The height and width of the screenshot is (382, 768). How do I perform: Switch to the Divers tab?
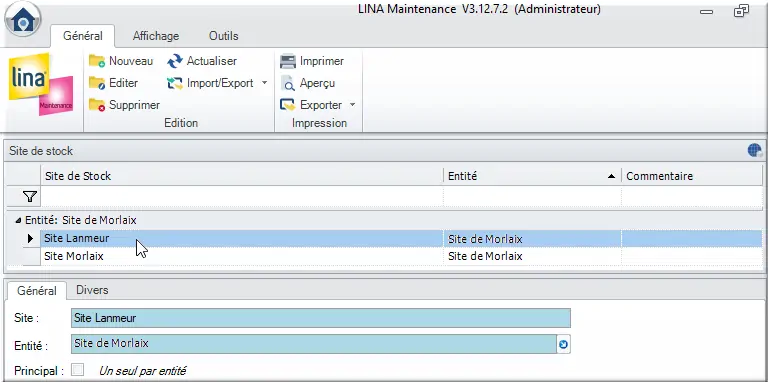(92, 290)
